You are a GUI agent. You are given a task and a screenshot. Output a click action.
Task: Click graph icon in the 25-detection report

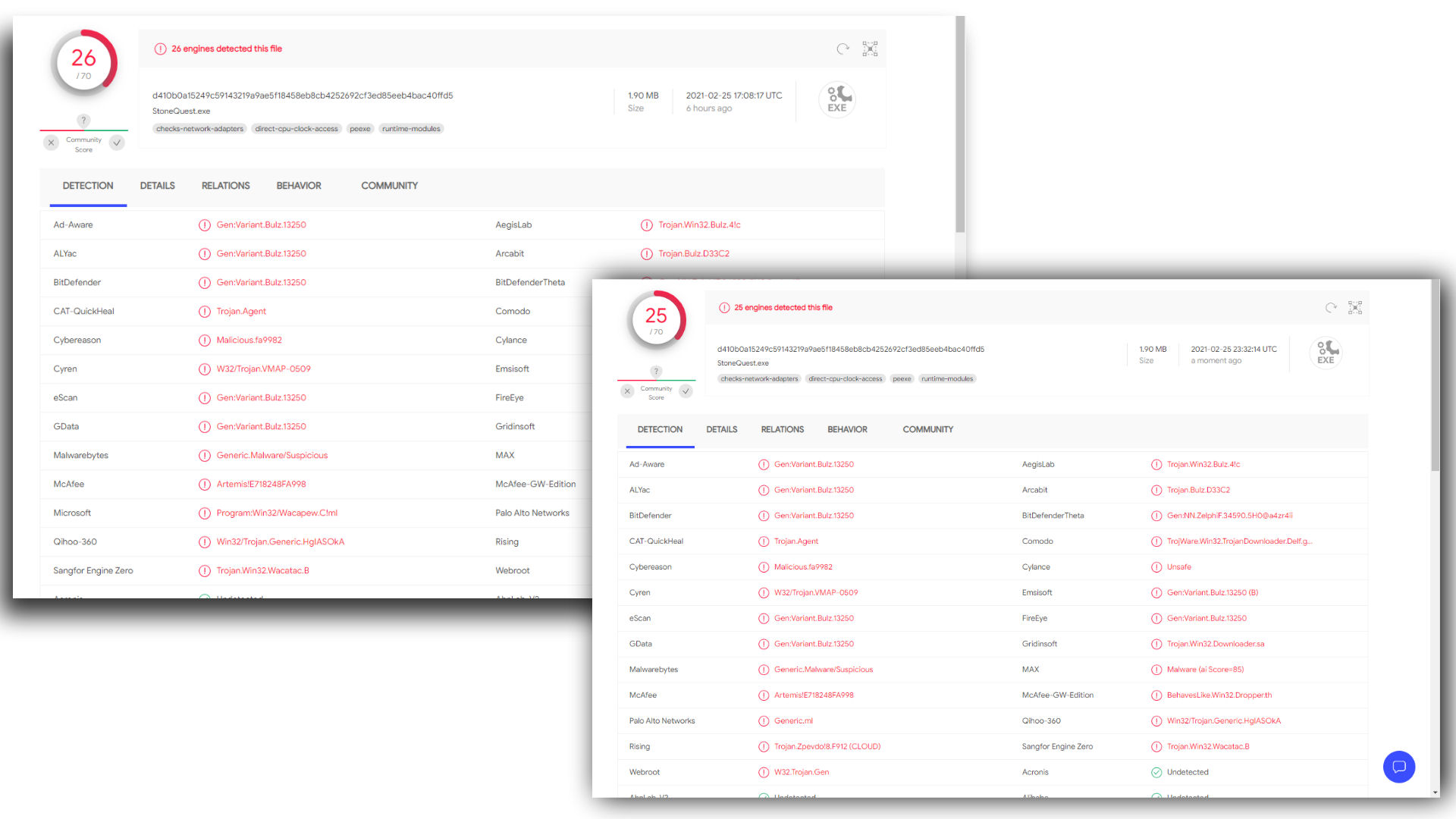pyautogui.click(x=1355, y=308)
